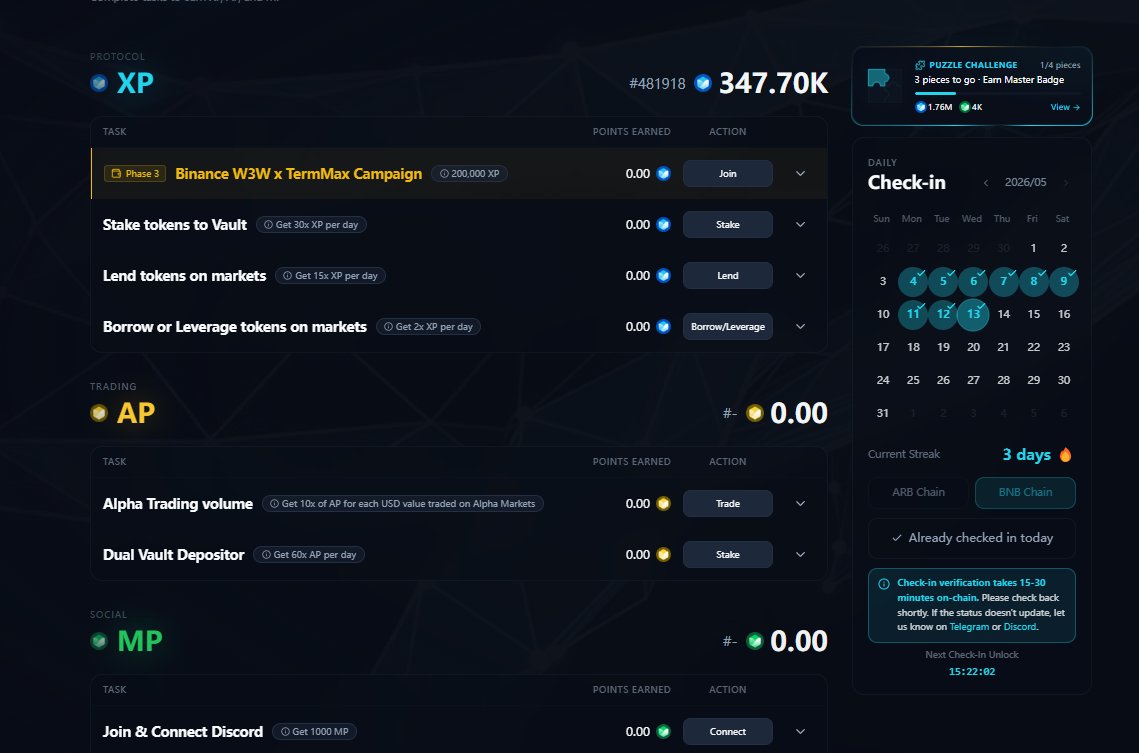This screenshot has width=1139, height=753.
Task: Click XP icon in Borrow or Leverage row
Action: coord(663,327)
